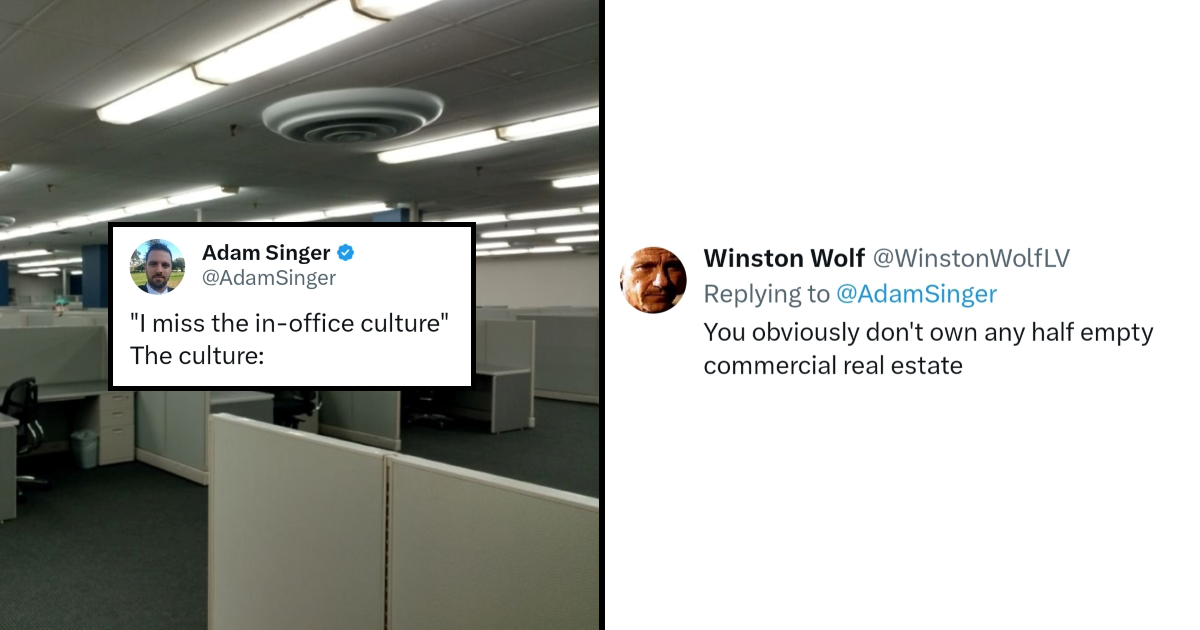Click "The culture:" line in the tweet
The width and height of the screenshot is (1200, 630).
pos(197,354)
